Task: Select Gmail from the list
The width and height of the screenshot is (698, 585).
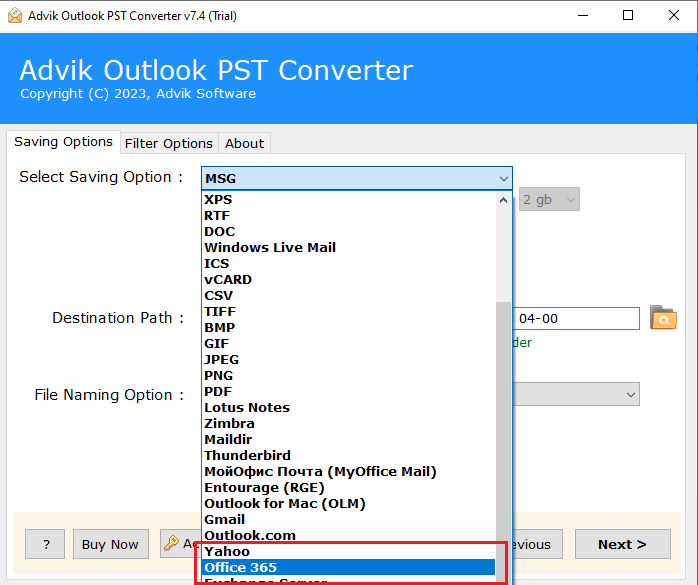Action: tap(349, 520)
